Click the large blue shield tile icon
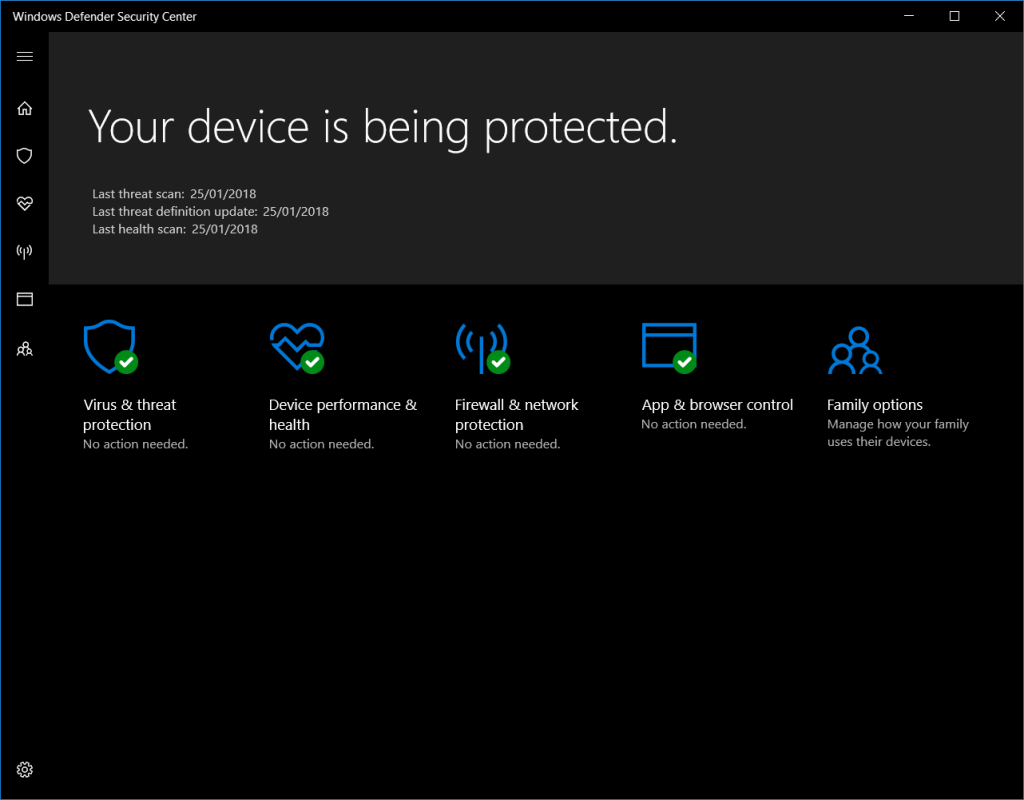Image resolution: width=1024 pixels, height=800 pixels. pos(110,347)
